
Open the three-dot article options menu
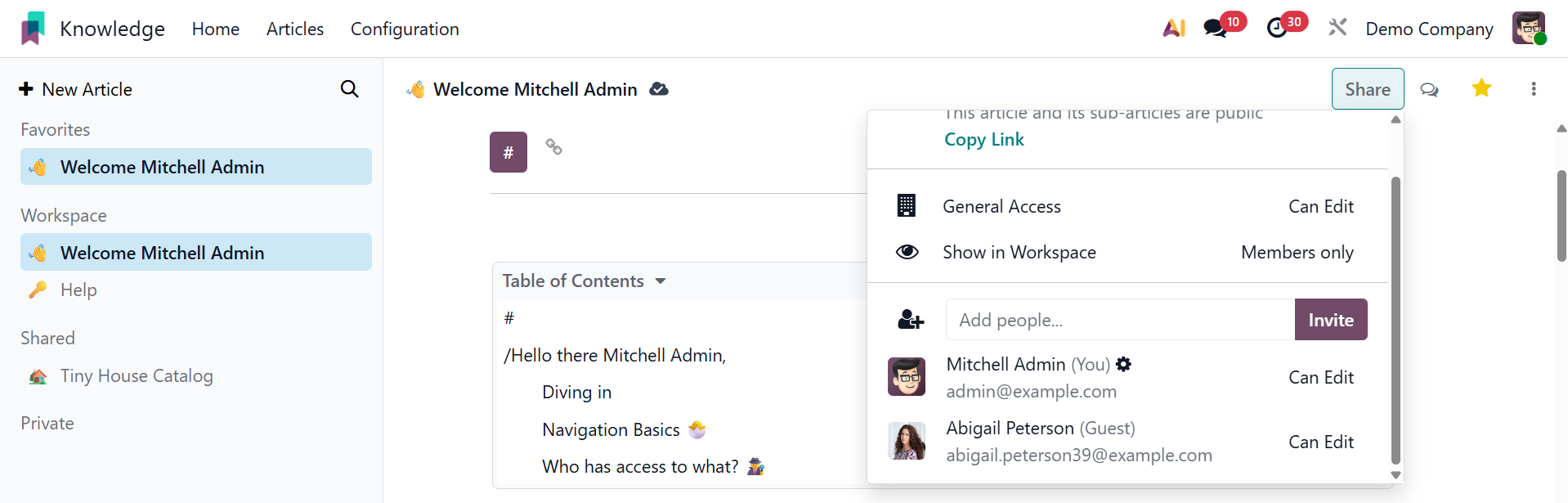point(1534,89)
